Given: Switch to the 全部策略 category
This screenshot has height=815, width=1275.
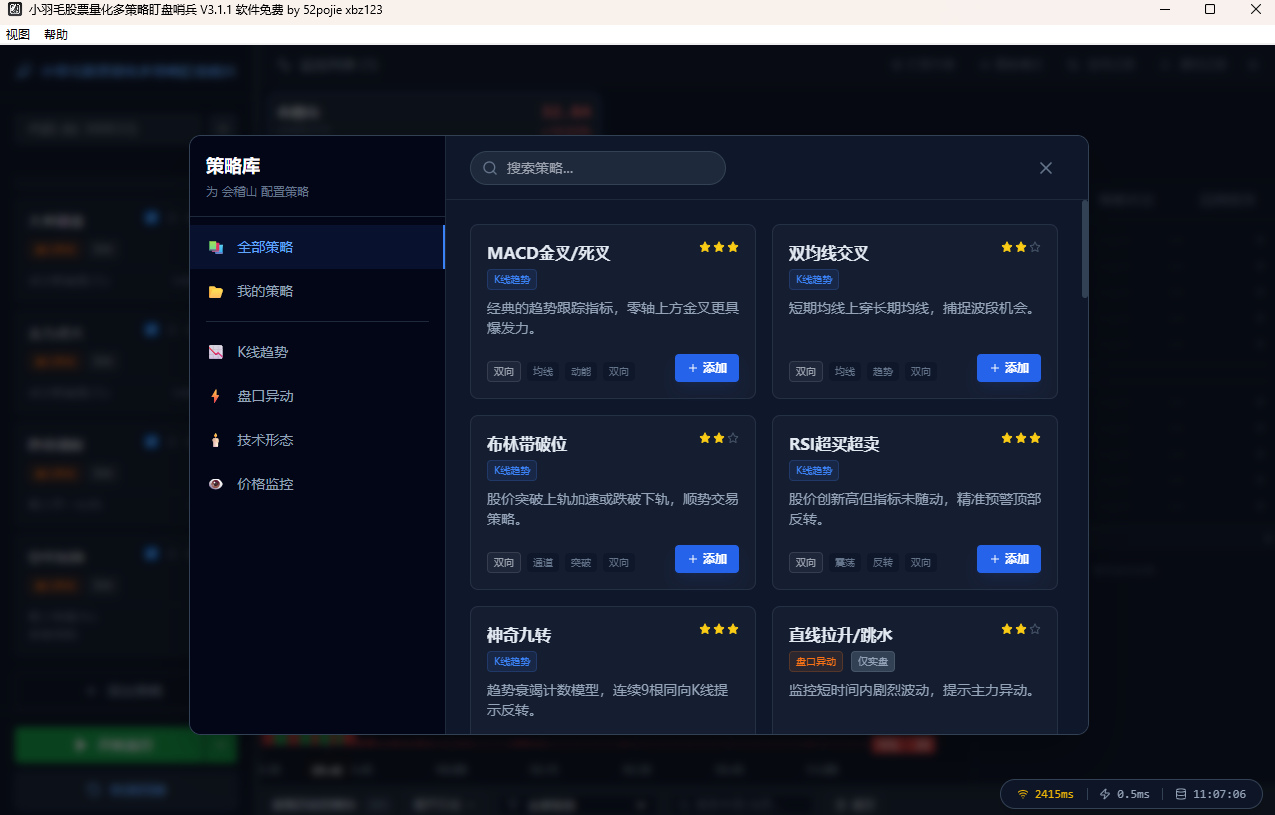Looking at the screenshot, I should point(317,247).
